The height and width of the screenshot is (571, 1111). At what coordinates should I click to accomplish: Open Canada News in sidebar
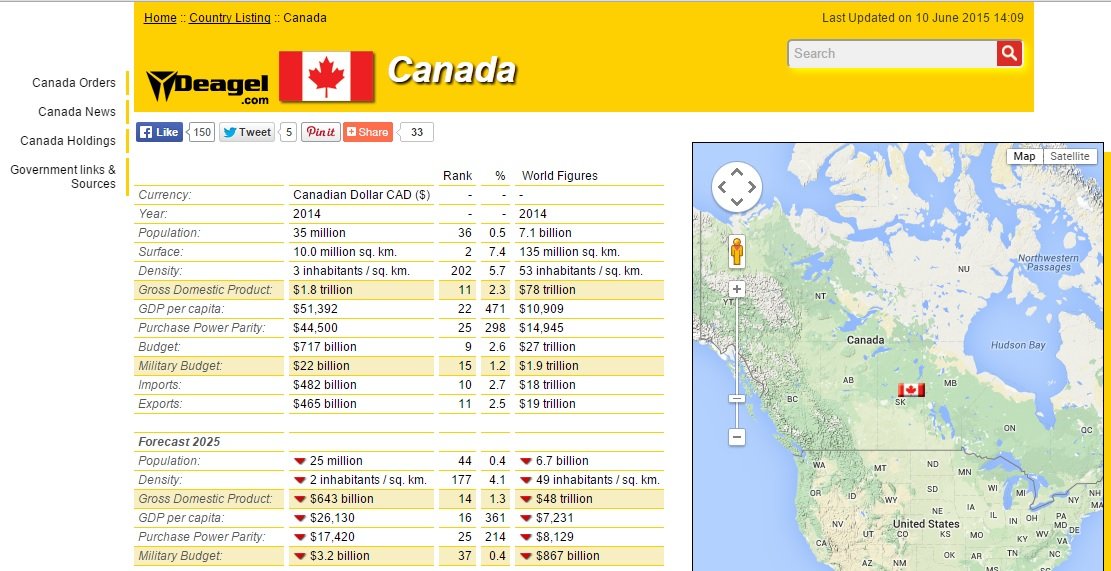77,112
